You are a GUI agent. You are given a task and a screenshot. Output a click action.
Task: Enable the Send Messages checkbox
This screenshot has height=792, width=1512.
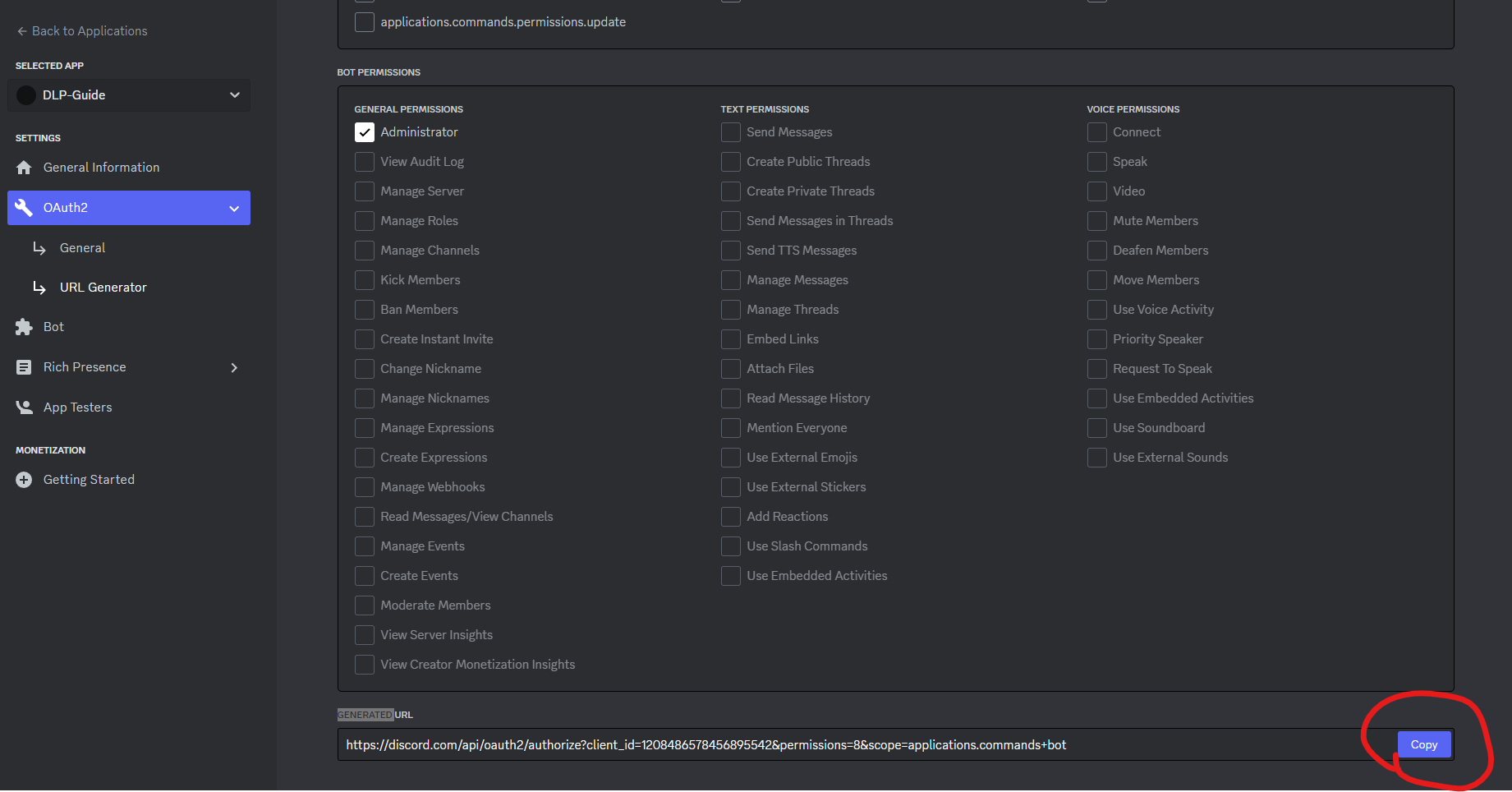point(731,132)
